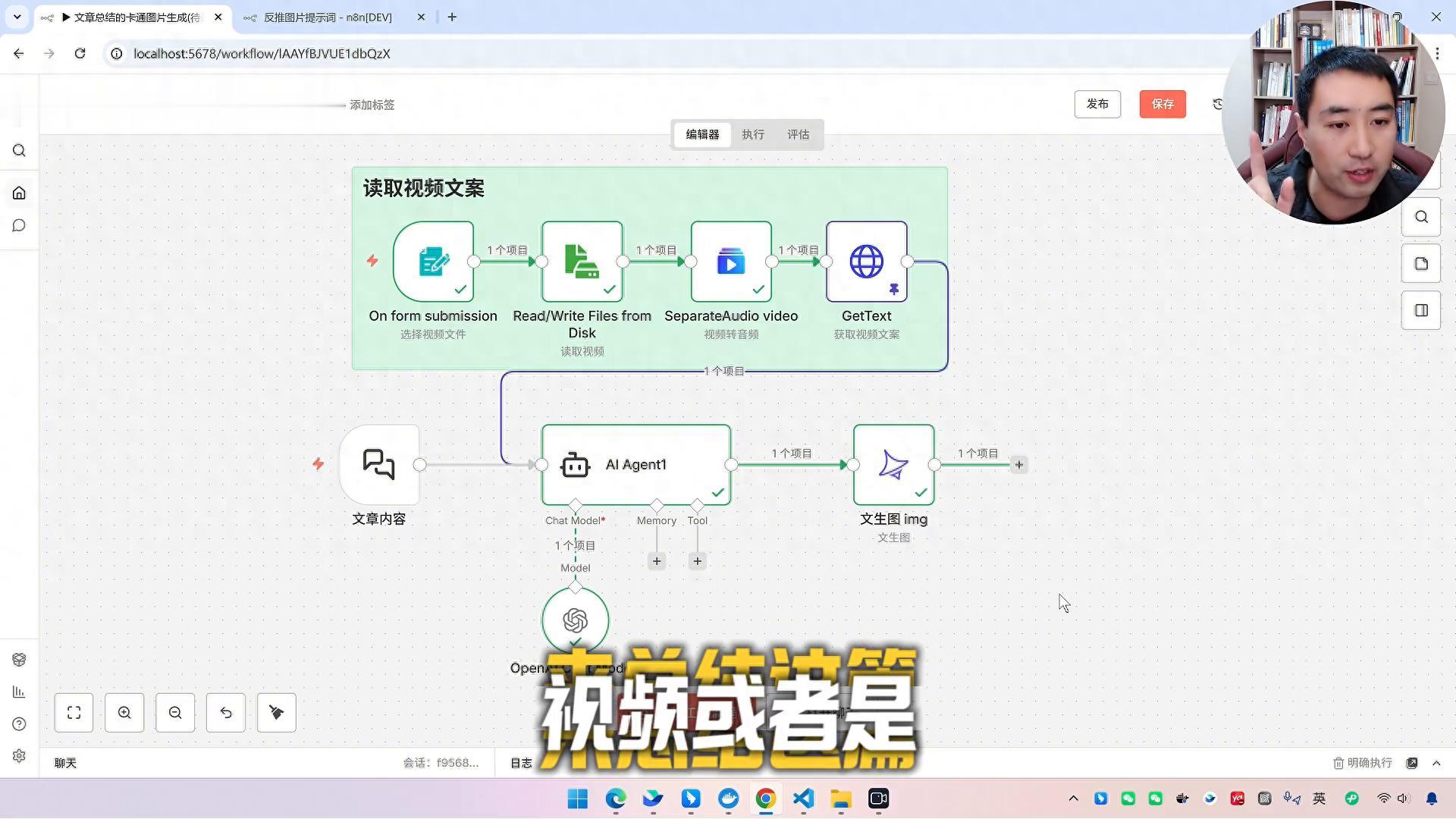The image size is (1456, 819).
Task: Select the 文生图 img node
Action: point(893,465)
